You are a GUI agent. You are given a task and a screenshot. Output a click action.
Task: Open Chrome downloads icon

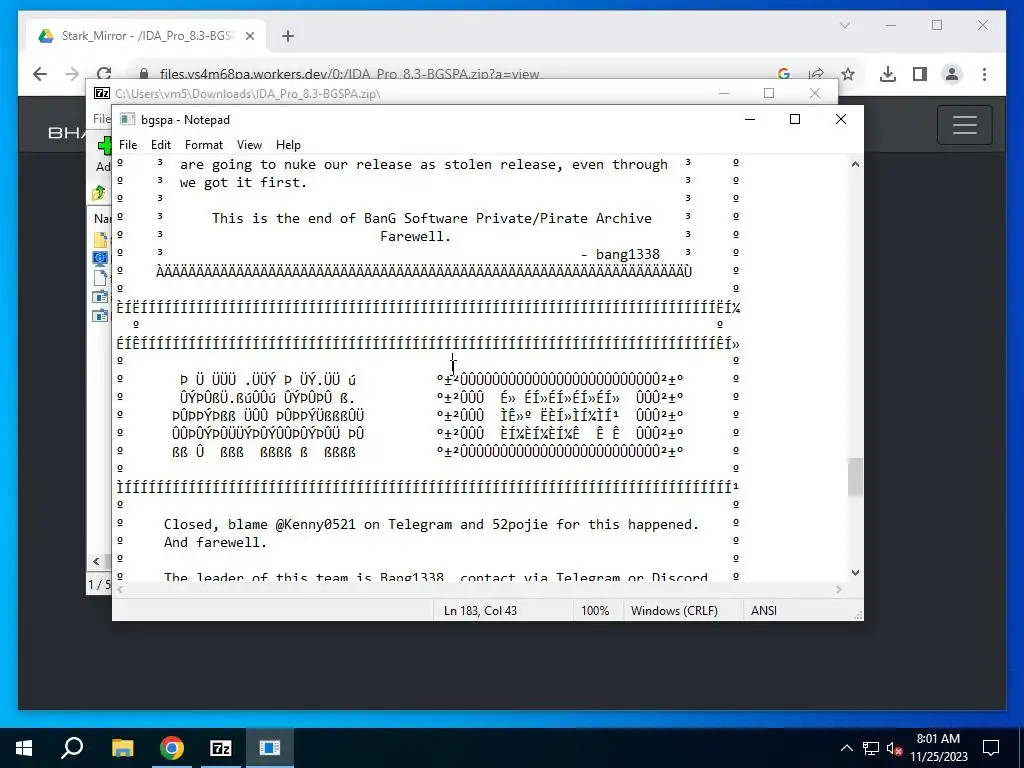[x=888, y=74]
